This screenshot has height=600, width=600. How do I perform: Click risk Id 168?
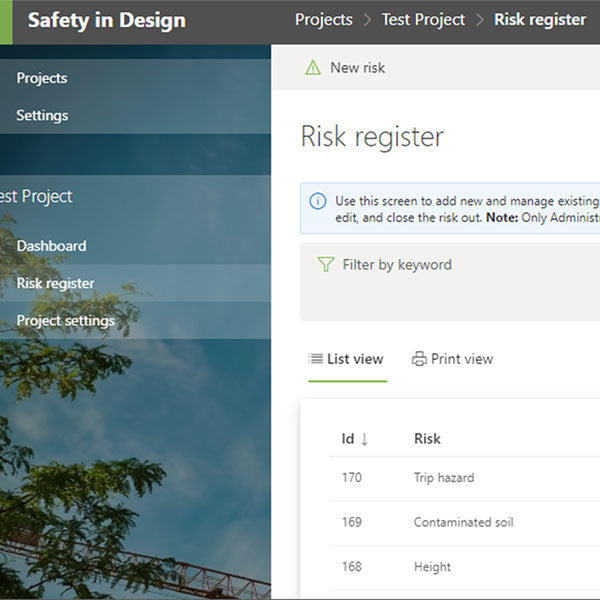pyautogui.click(x=352, y=567)
